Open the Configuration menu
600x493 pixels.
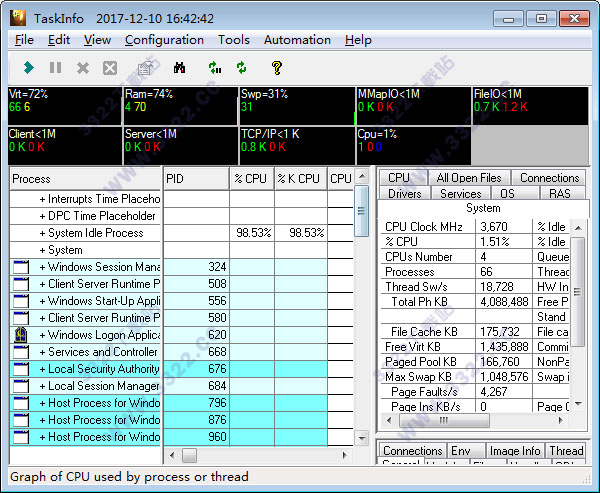[164, 40]
